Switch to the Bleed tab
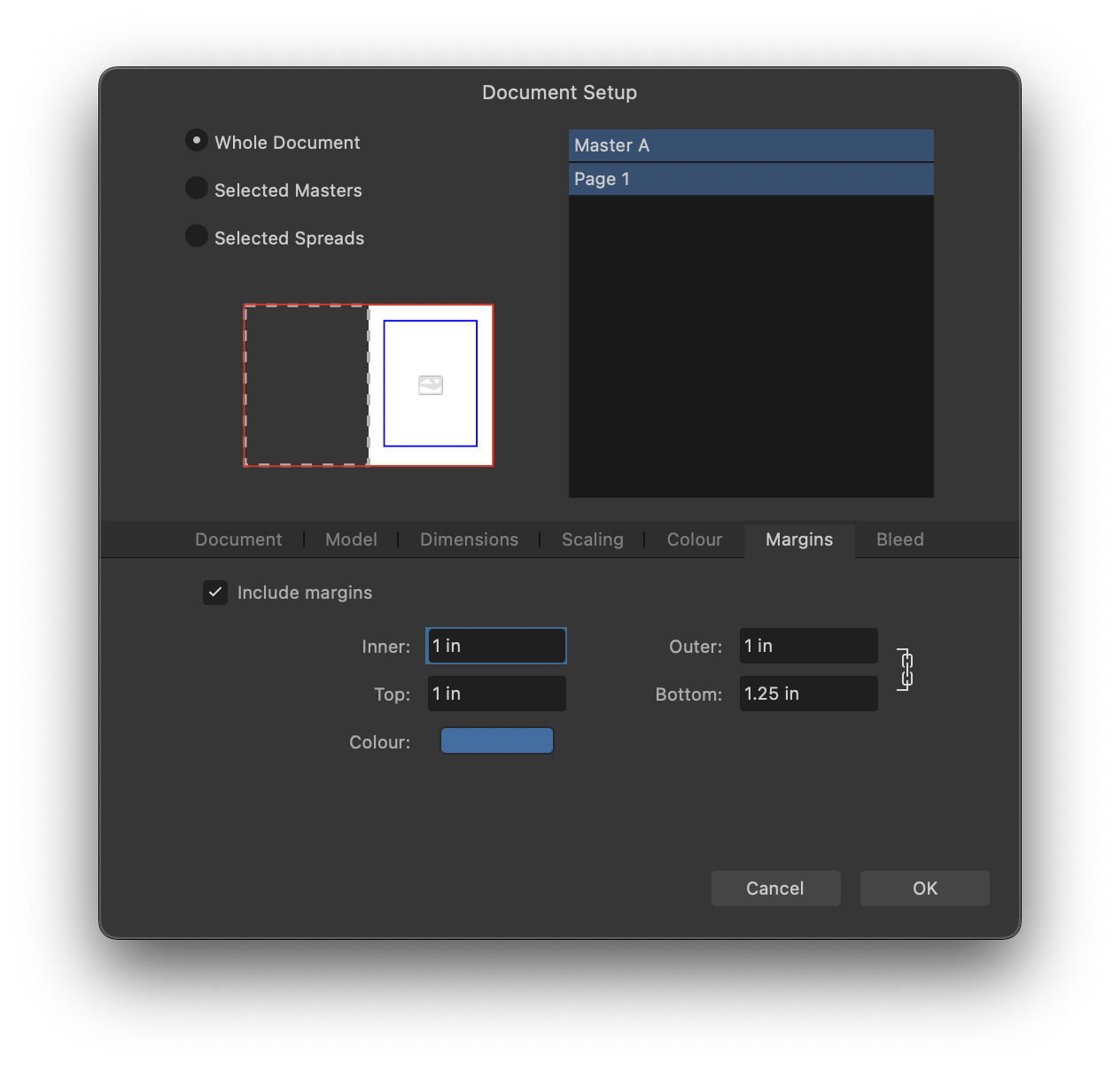Viewport: 1120px width, 1070px height. 899,539
